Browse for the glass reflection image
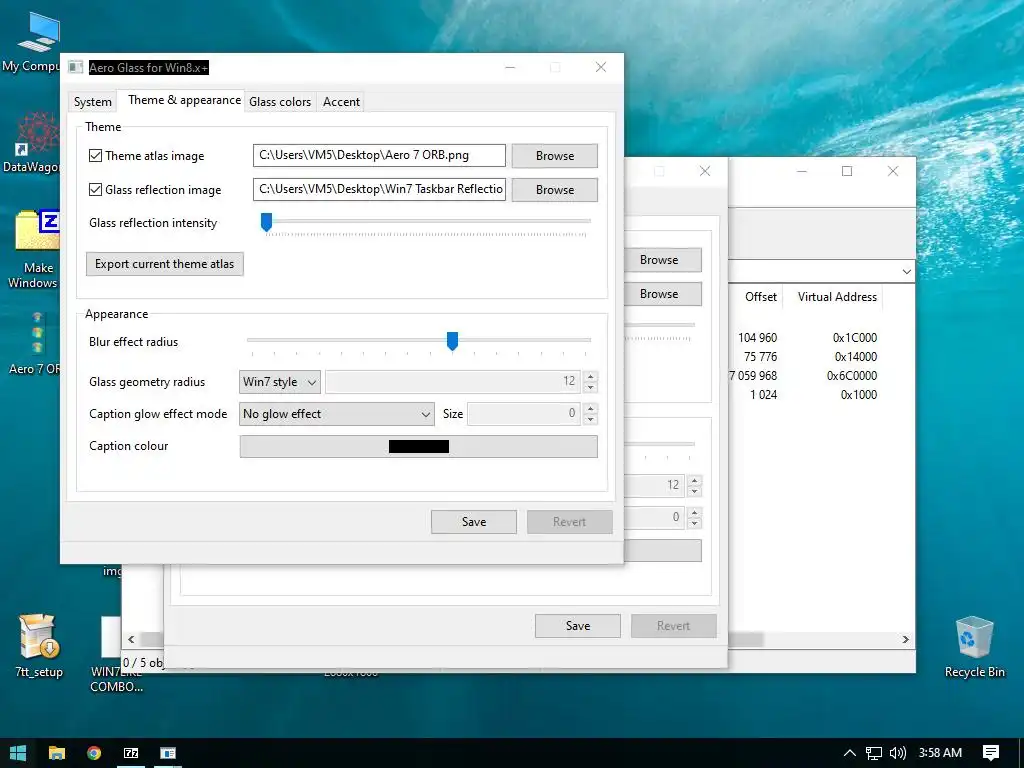Image resolution: width=1024 pixels, height=768 pixels. [x=554, y=189]
